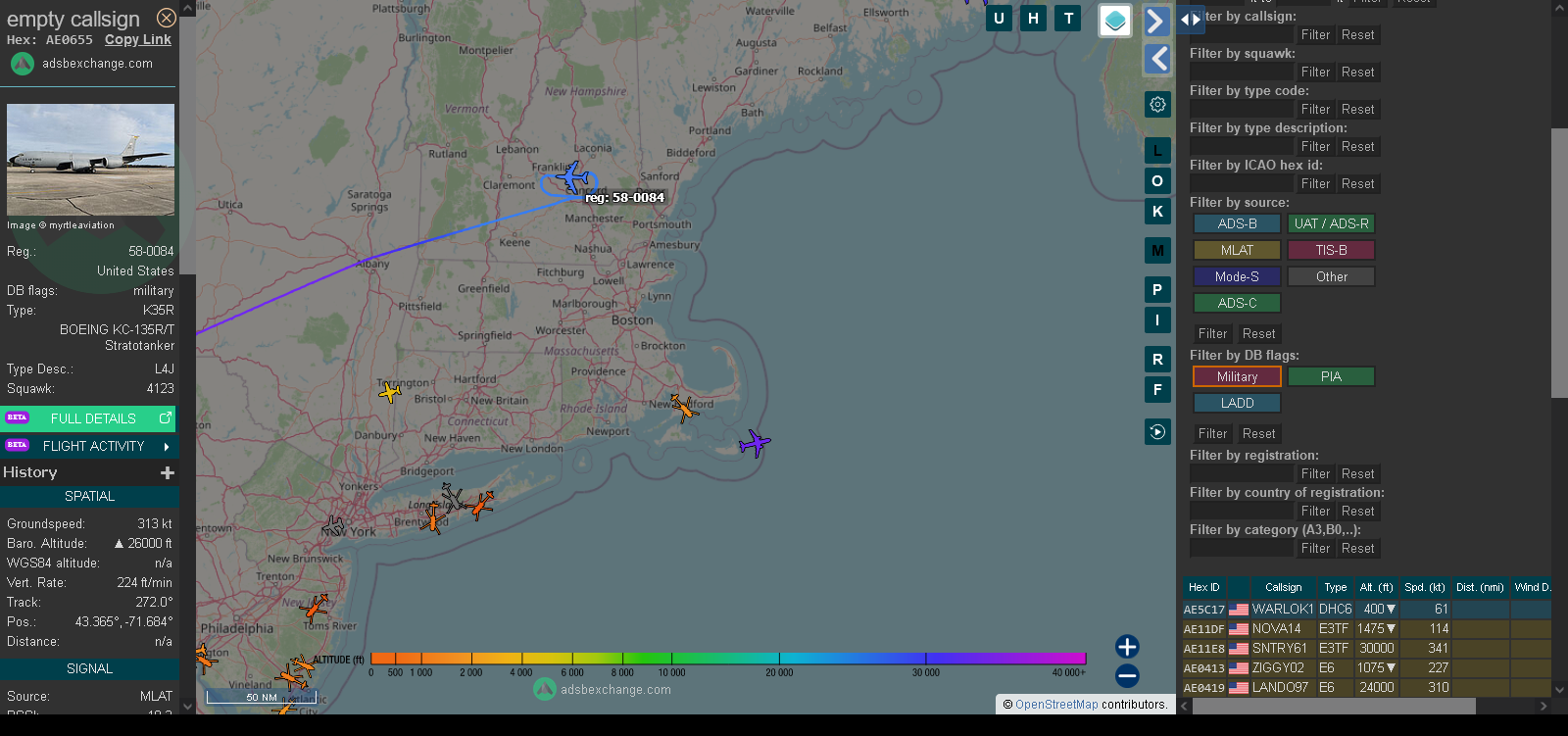Toggle the P map option button
This screenshot has width=1568, height=736.
[1157, 290]
